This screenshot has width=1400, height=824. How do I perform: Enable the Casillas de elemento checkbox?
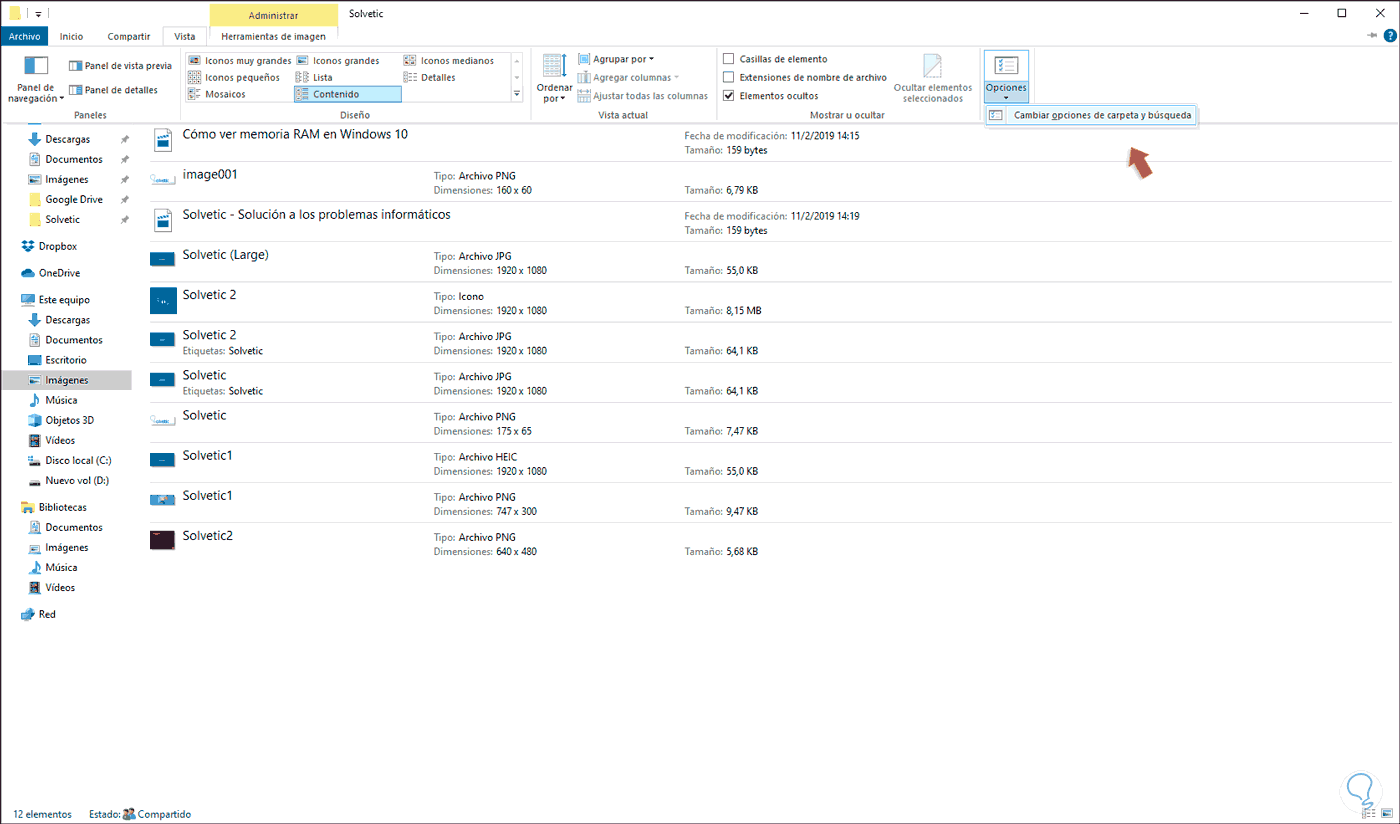click(729, 59)
